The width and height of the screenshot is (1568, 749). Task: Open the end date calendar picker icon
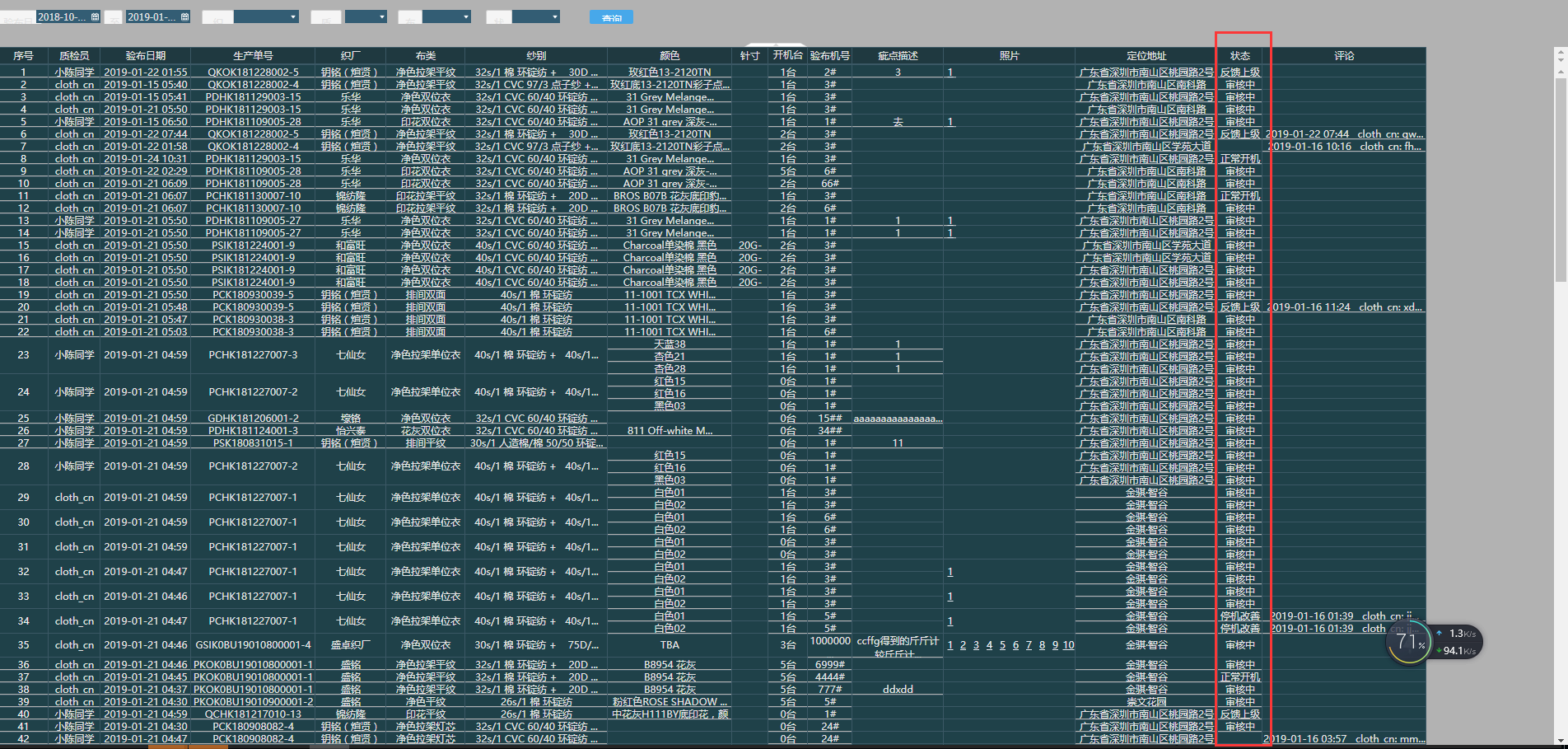coord(184,17)
